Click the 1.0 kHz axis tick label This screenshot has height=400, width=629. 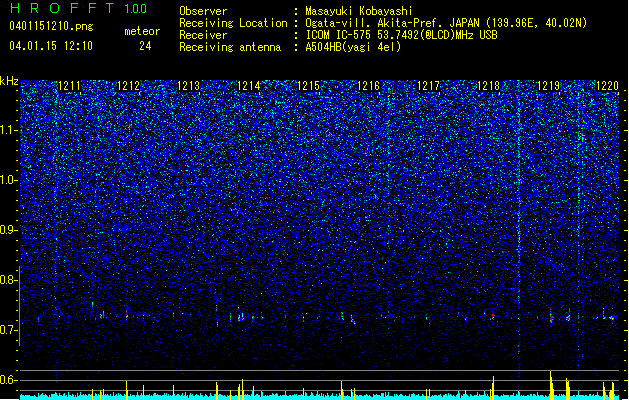(x=9, y=180)
